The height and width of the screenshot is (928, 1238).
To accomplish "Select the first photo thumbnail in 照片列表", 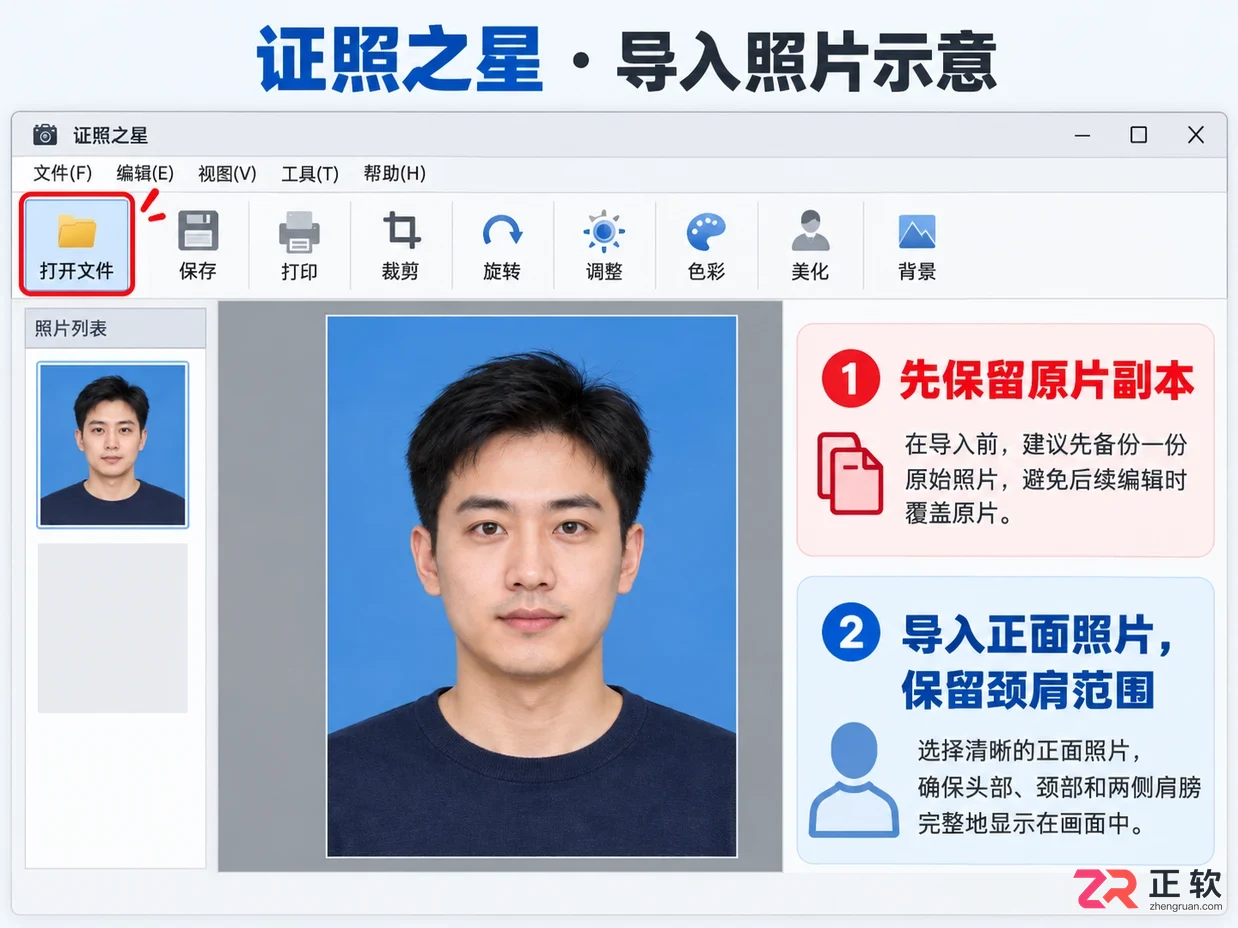I will tap(113, 445).
